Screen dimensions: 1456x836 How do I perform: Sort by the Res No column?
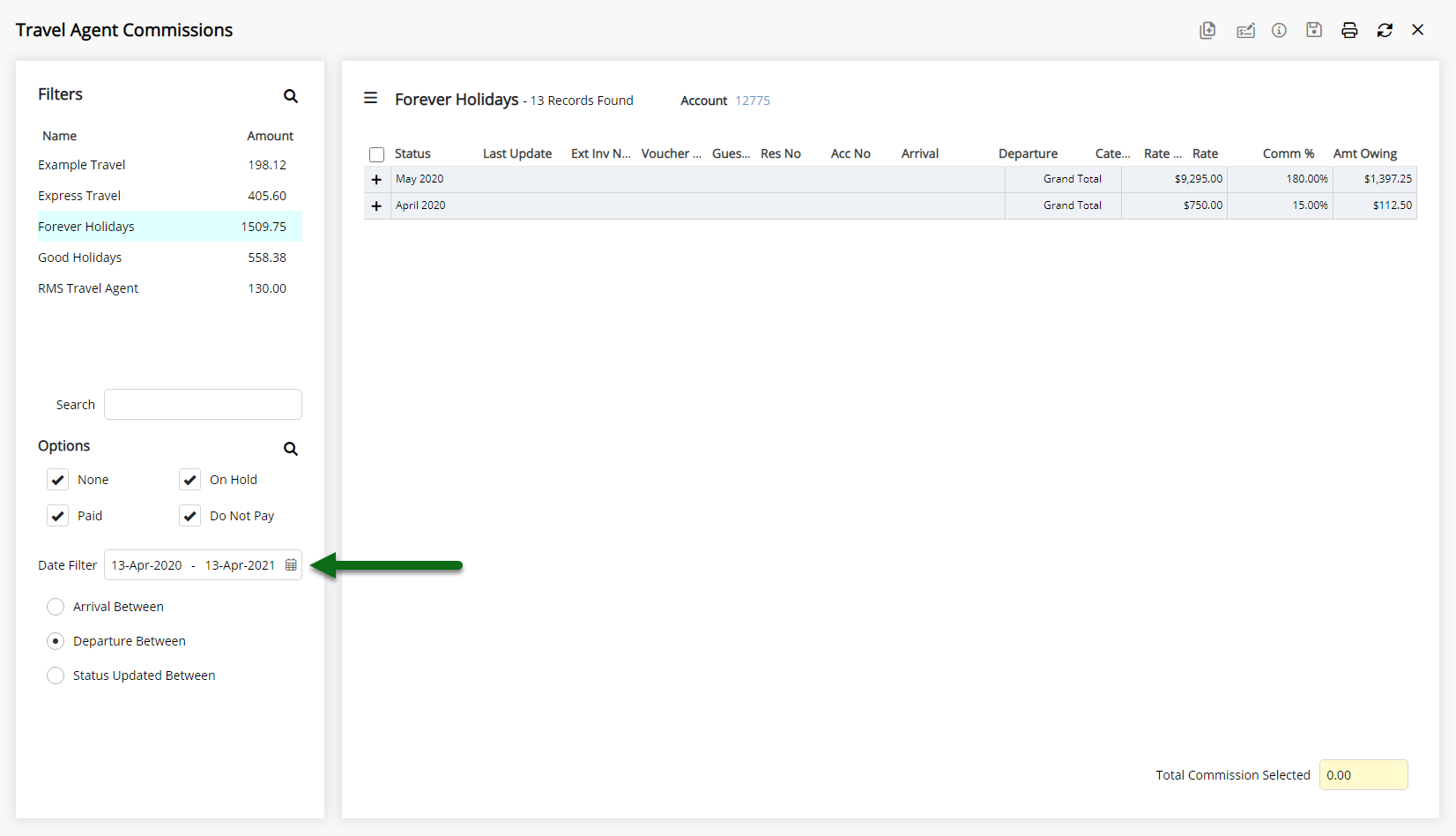point(781,153)
